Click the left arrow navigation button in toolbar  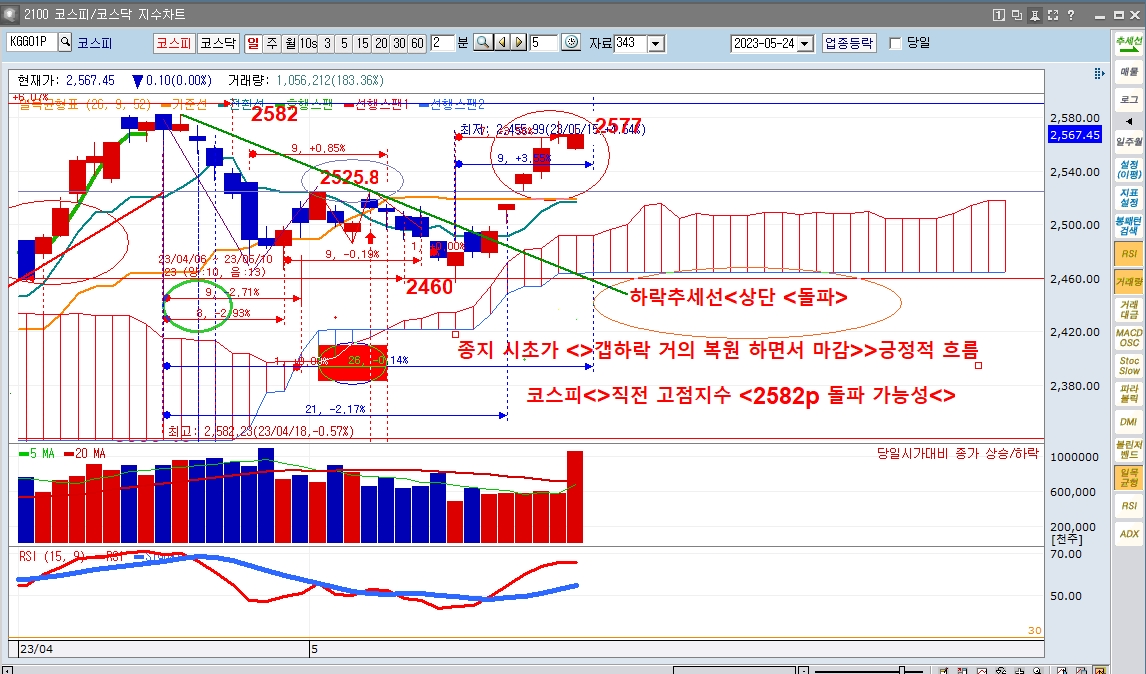coord(501,43)
